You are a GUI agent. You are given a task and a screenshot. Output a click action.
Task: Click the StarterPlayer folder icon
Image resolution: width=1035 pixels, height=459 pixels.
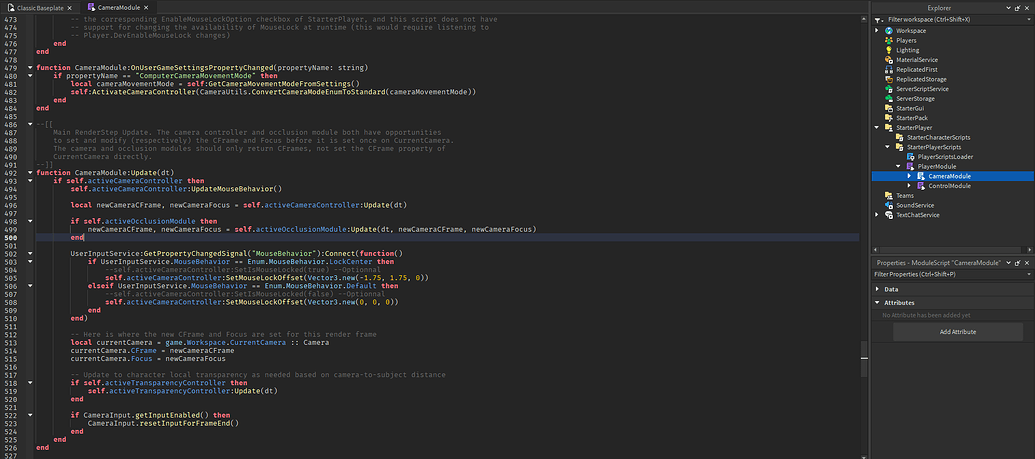point(888,127)
